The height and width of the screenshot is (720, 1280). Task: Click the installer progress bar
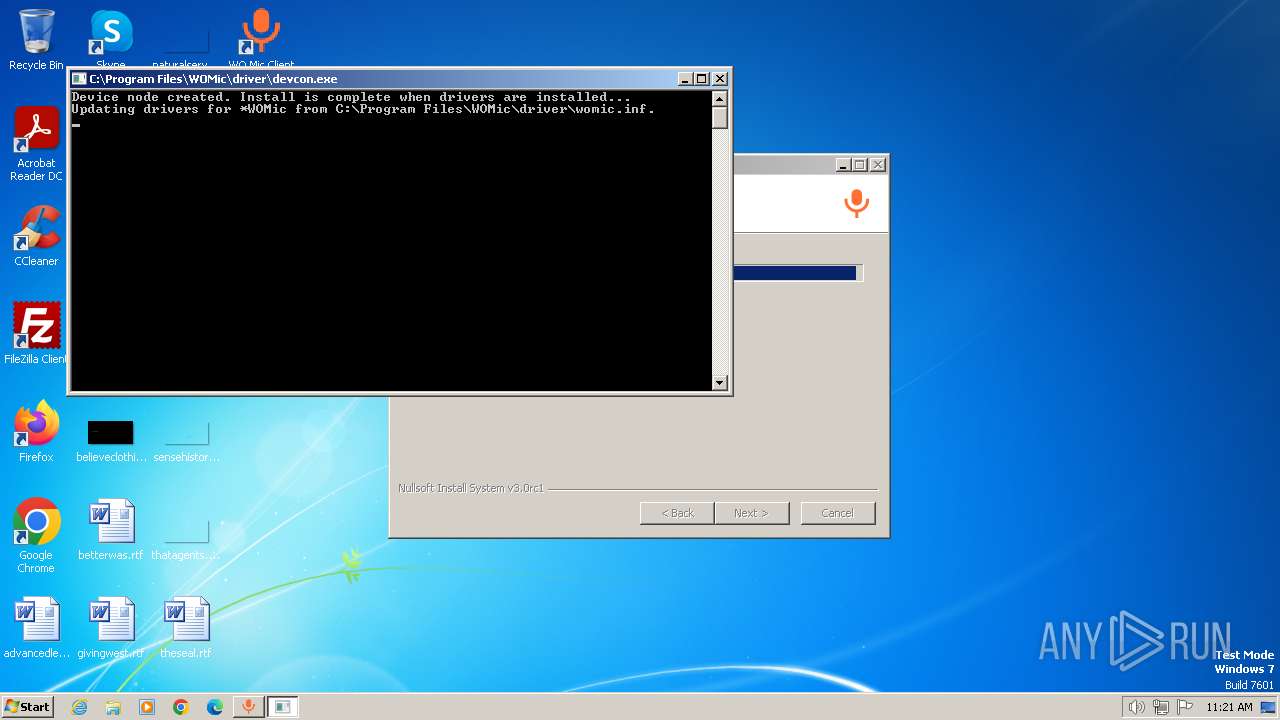(x=797, y=273)
